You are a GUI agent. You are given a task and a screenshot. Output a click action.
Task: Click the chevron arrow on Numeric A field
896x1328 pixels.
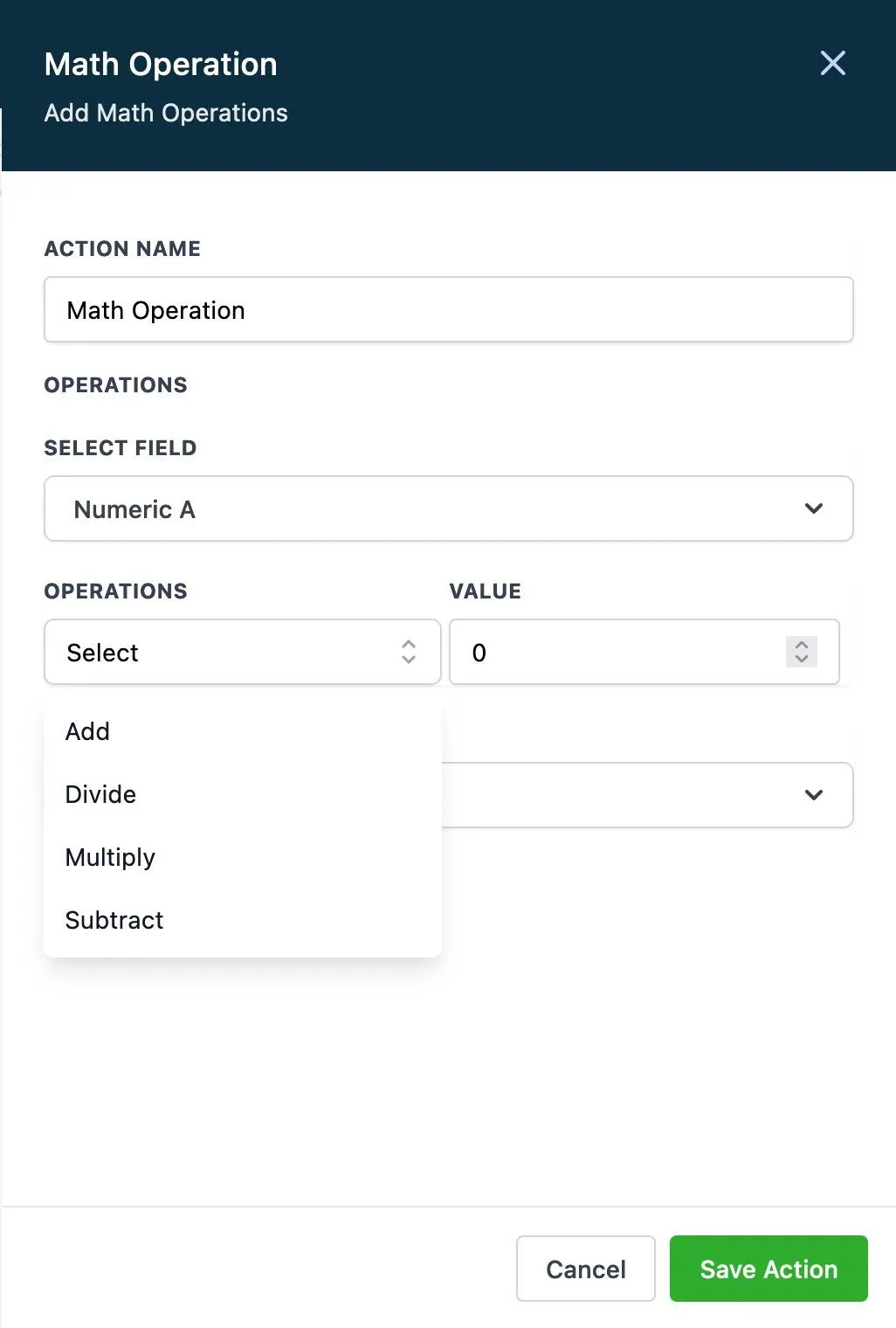pos(813,509)
